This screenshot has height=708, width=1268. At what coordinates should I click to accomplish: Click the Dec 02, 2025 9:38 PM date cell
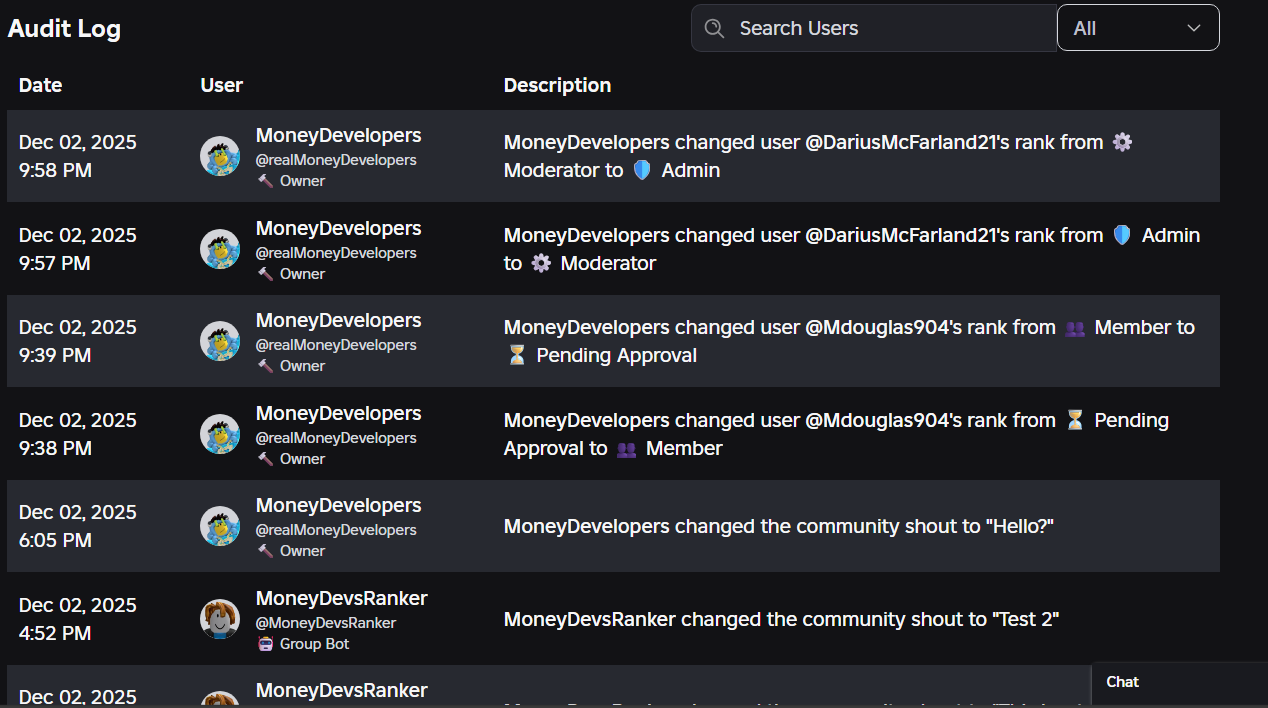[78, 434]
